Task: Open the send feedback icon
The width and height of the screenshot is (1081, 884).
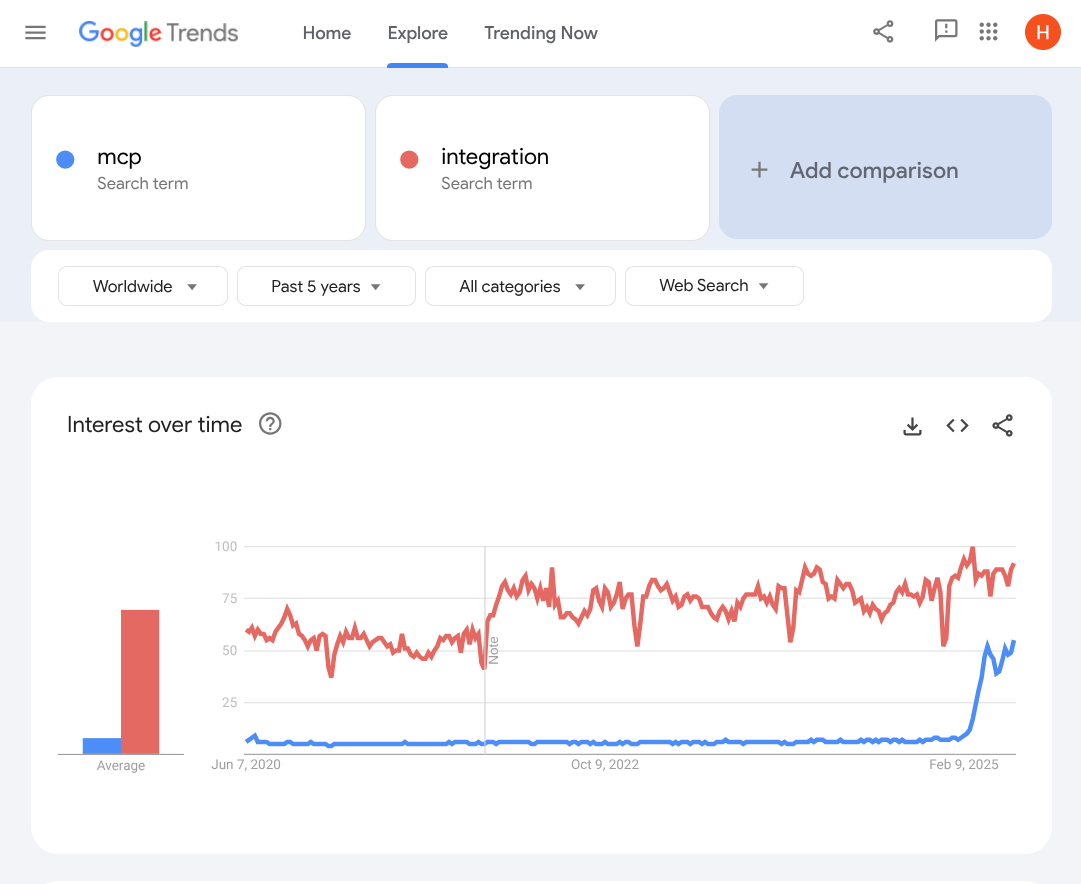Action: tap(945, 31)
